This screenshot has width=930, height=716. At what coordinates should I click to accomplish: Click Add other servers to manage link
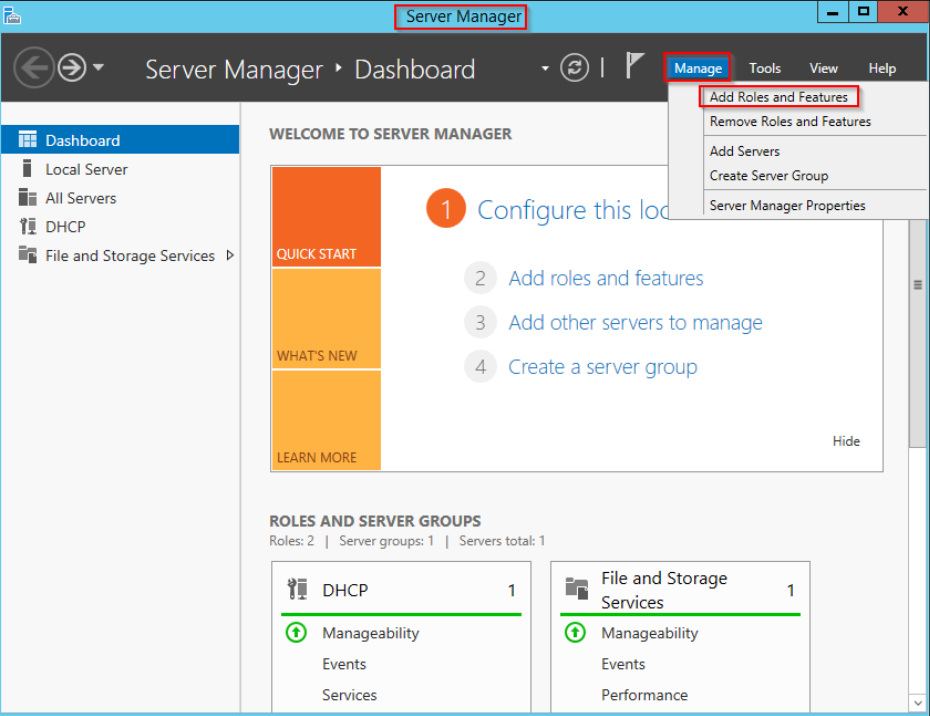pos(635,322)
